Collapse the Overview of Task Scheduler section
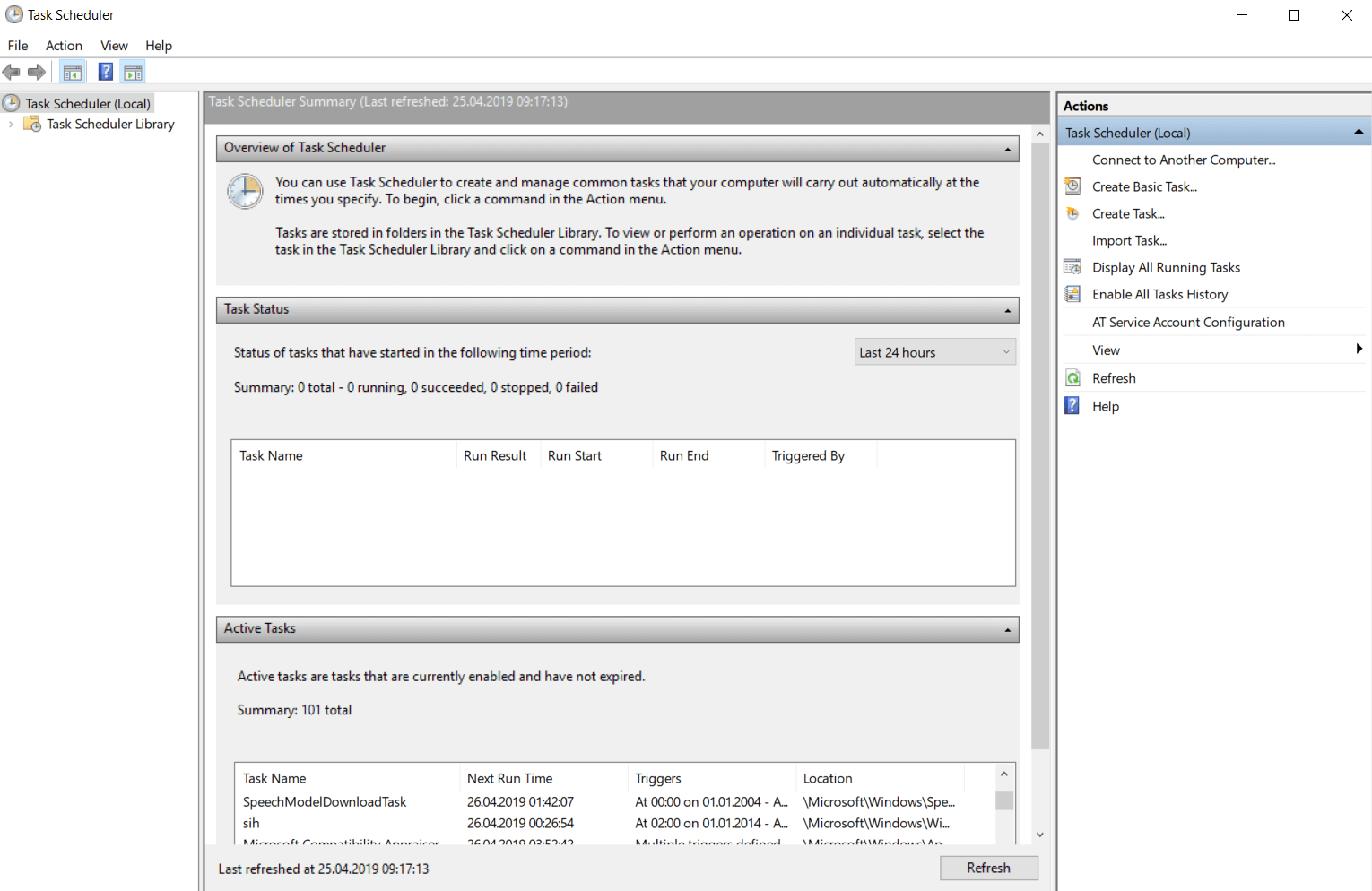This screenshot has width=1372, height=891. point(1006,148)
